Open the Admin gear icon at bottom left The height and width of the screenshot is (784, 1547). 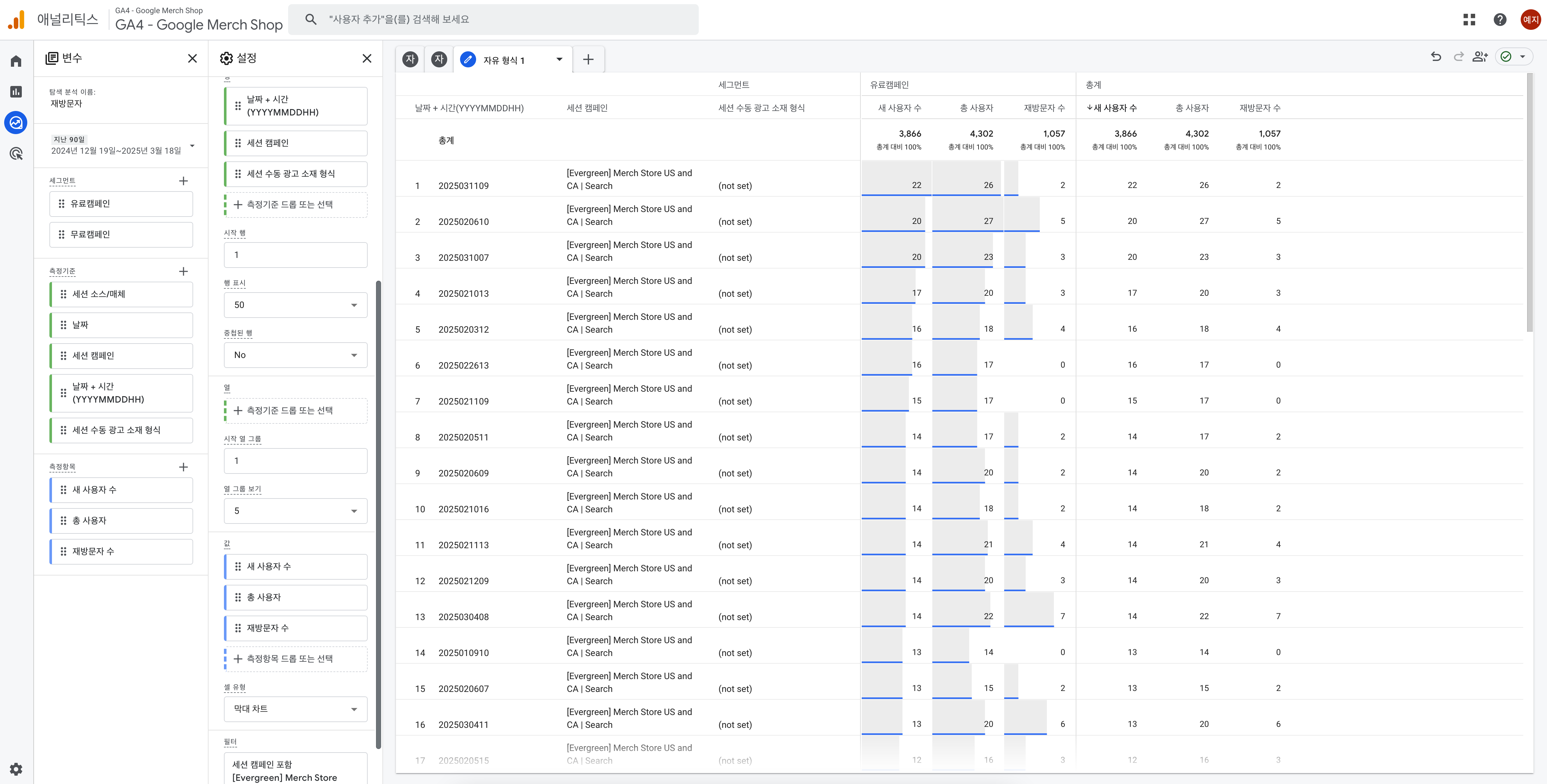click(16, 769)
